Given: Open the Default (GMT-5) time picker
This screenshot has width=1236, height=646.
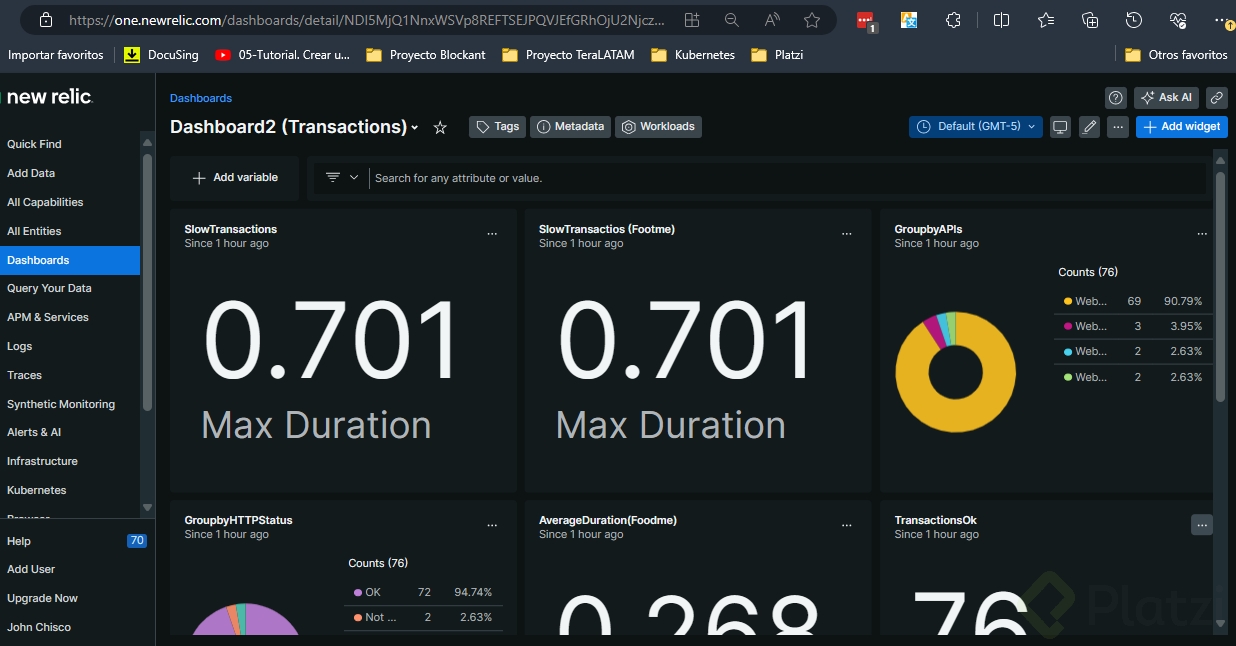Looking at the screenshot, I should [975, 127].
